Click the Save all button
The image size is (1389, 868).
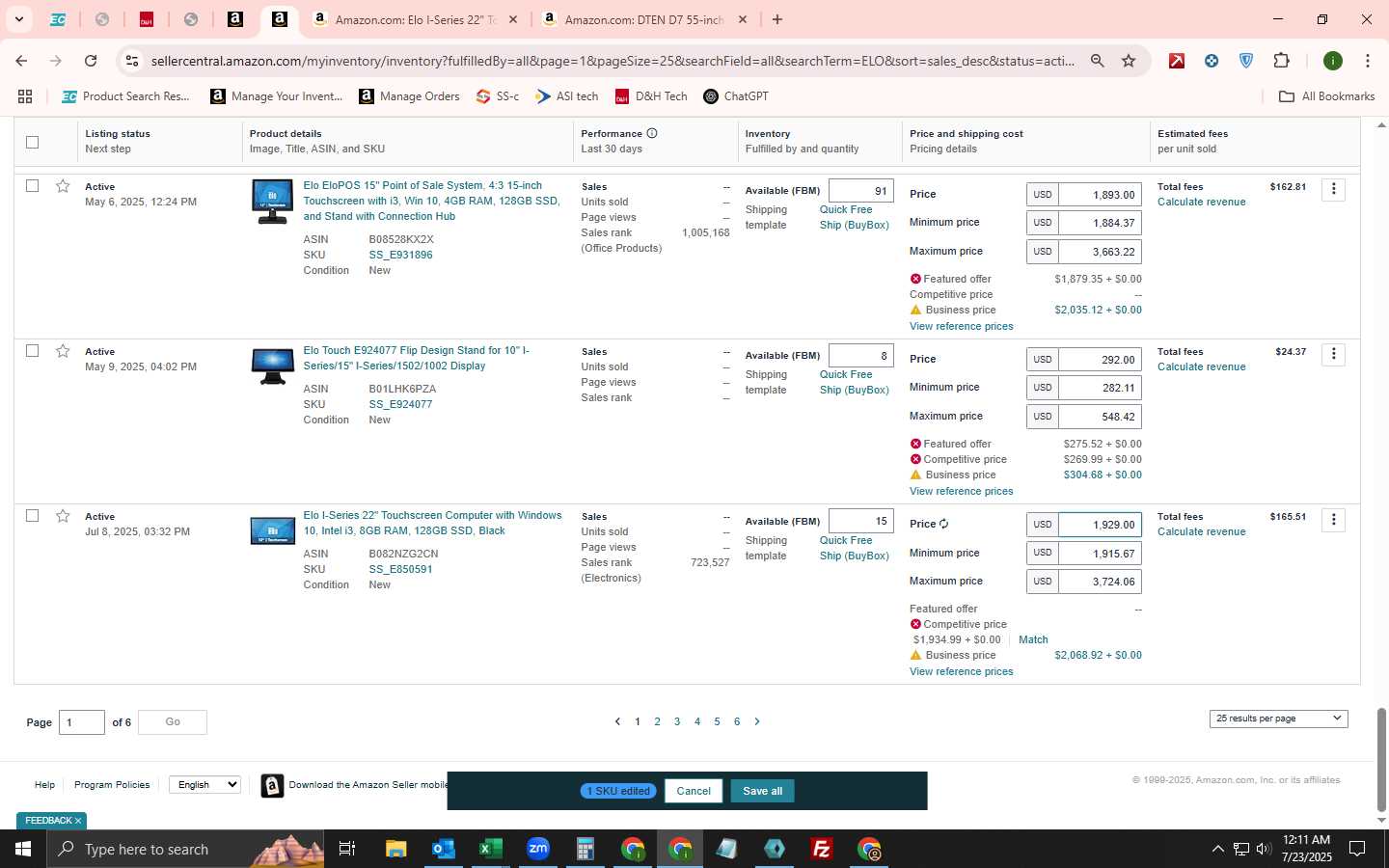click(x=762, y=791)
